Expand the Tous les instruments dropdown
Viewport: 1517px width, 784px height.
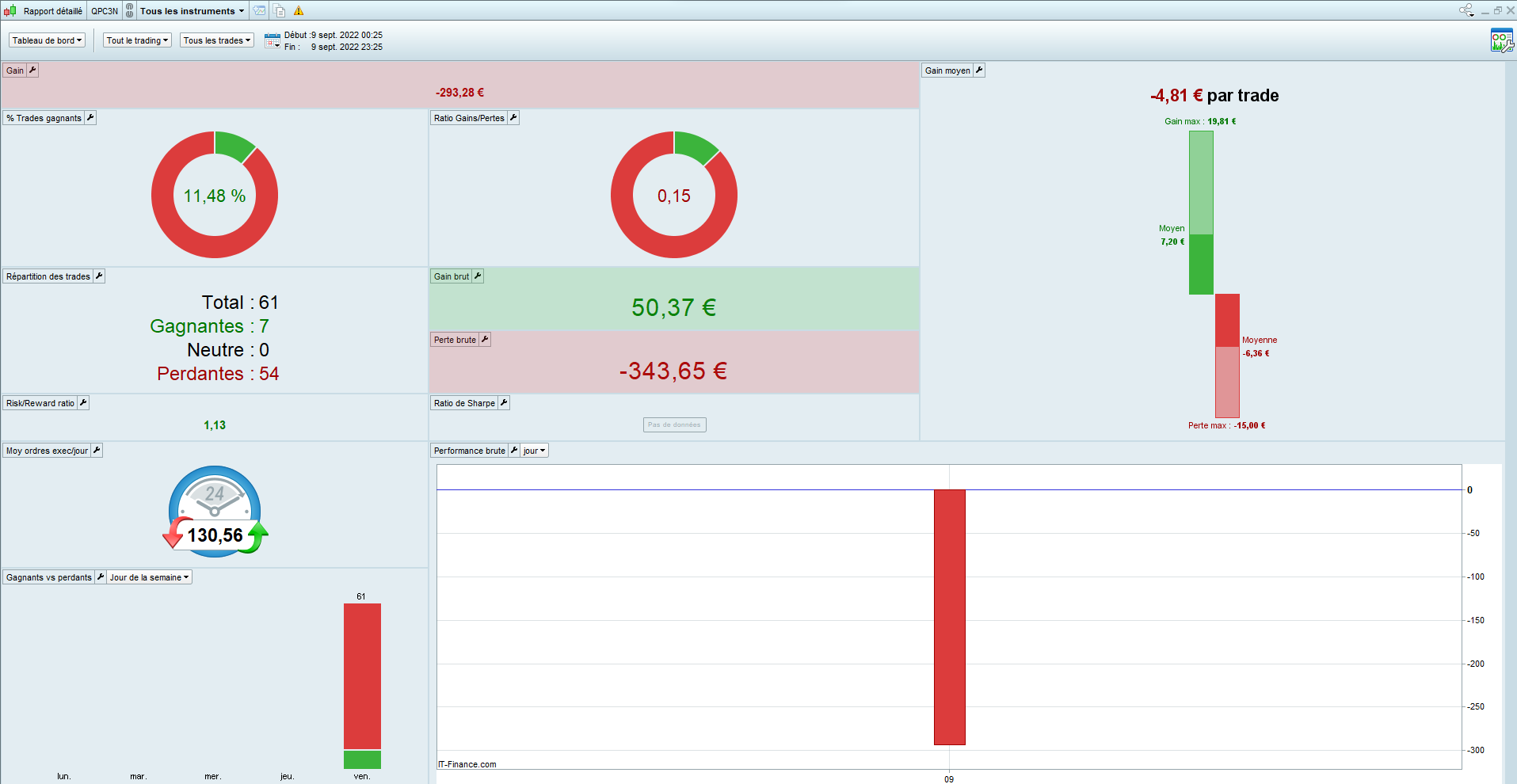192,11
